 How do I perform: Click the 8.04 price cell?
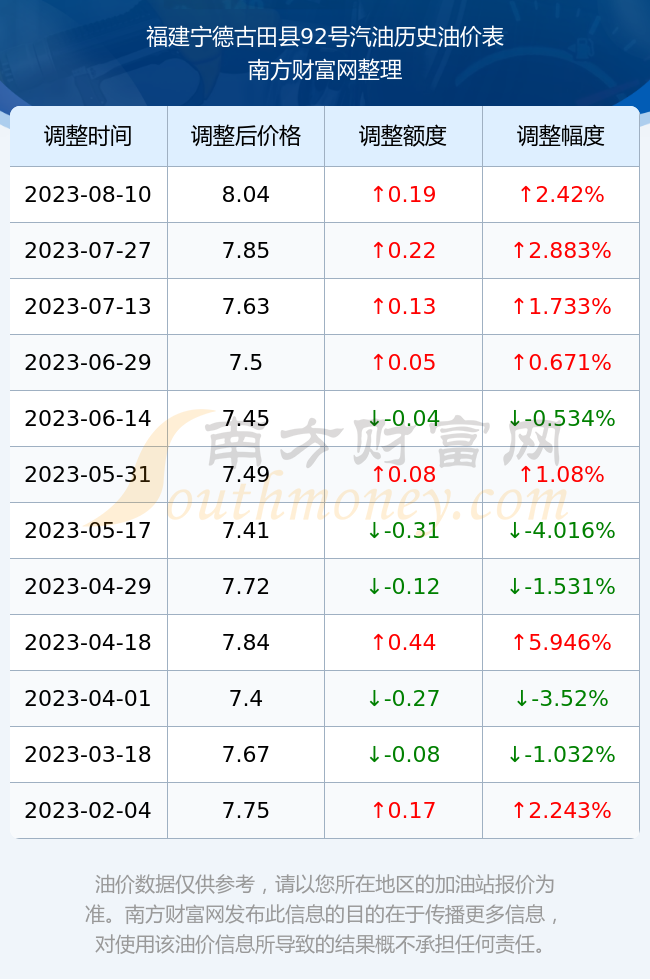pyautogui.click(x=246, y=194)
